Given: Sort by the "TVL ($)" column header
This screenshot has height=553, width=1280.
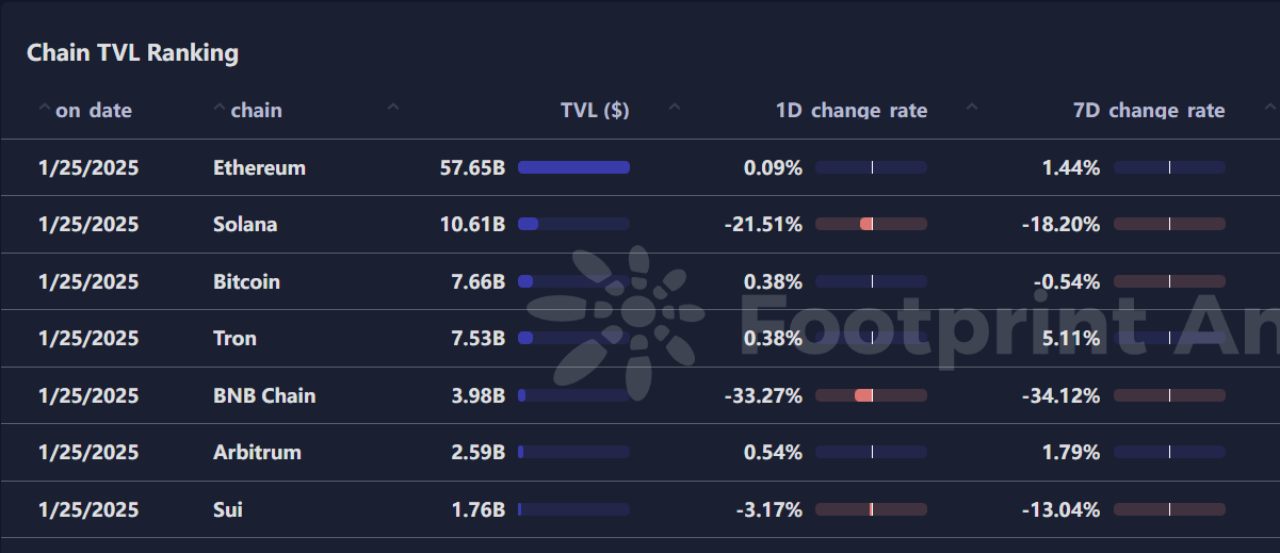Looking at the screenshot, I should 594,110.
